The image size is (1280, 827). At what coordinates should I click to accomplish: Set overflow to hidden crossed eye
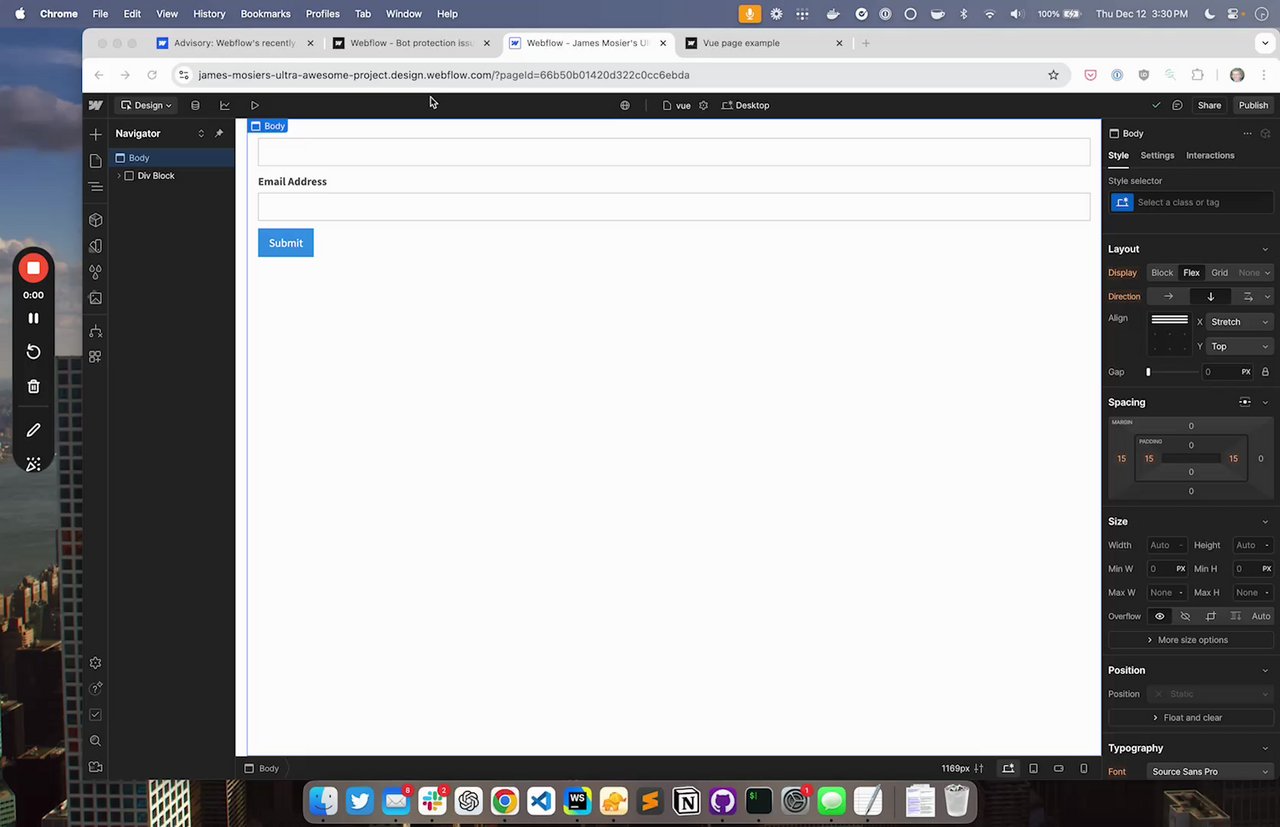[1185, 616]
